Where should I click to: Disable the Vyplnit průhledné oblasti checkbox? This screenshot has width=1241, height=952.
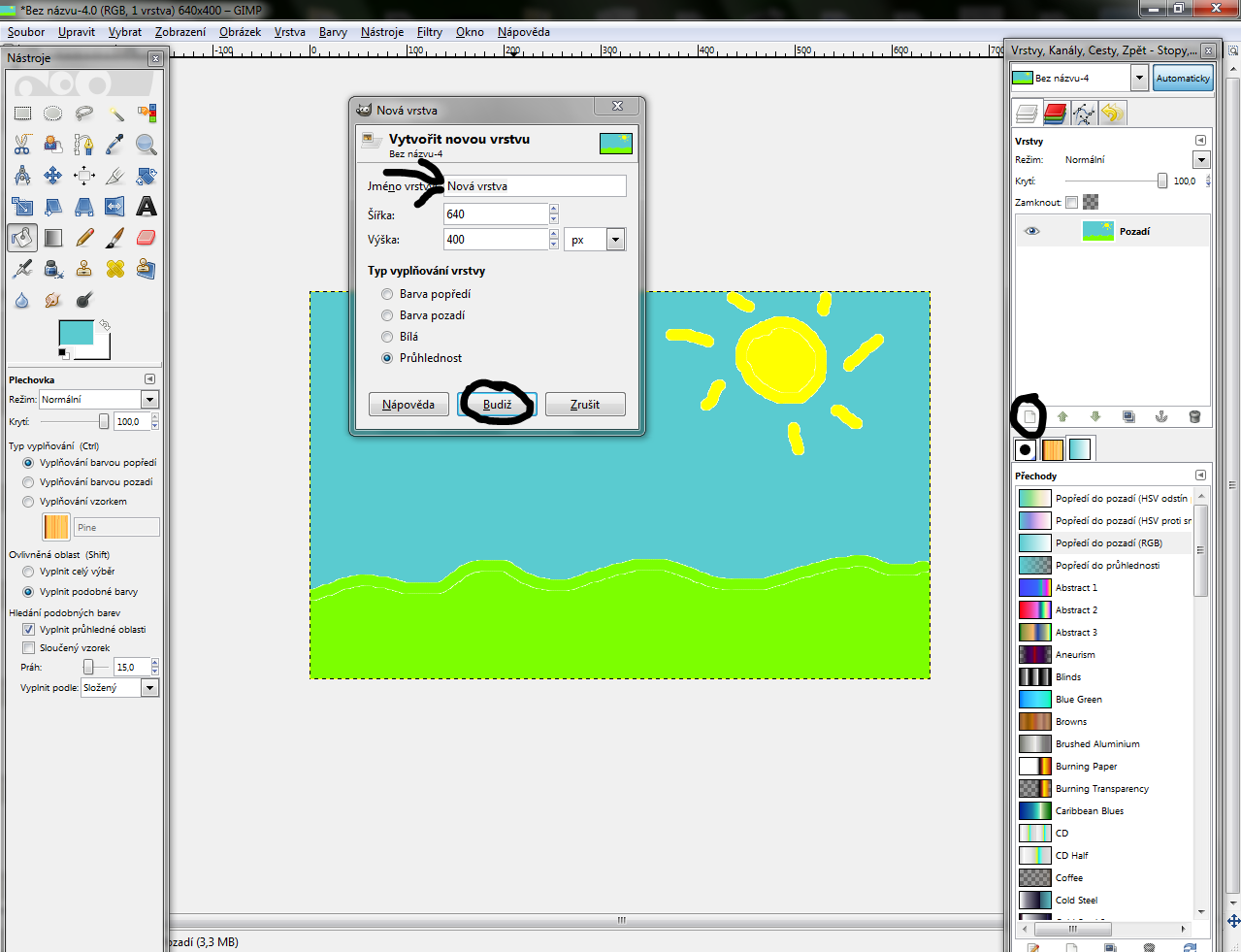(x=29, y=630)
